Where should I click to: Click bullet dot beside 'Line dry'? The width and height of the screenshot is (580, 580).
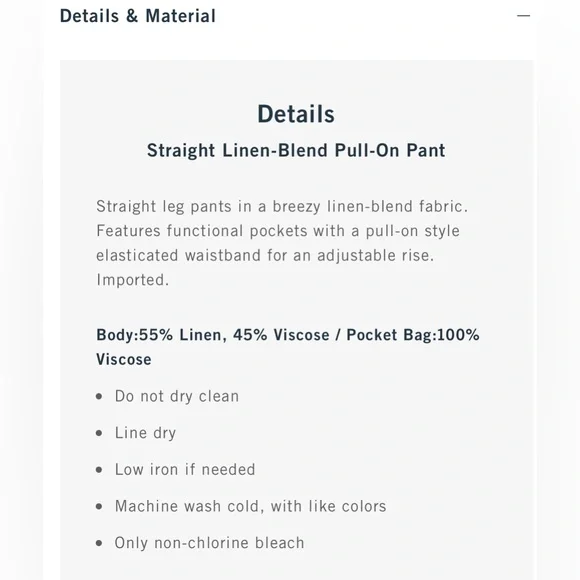pos(99,433)
